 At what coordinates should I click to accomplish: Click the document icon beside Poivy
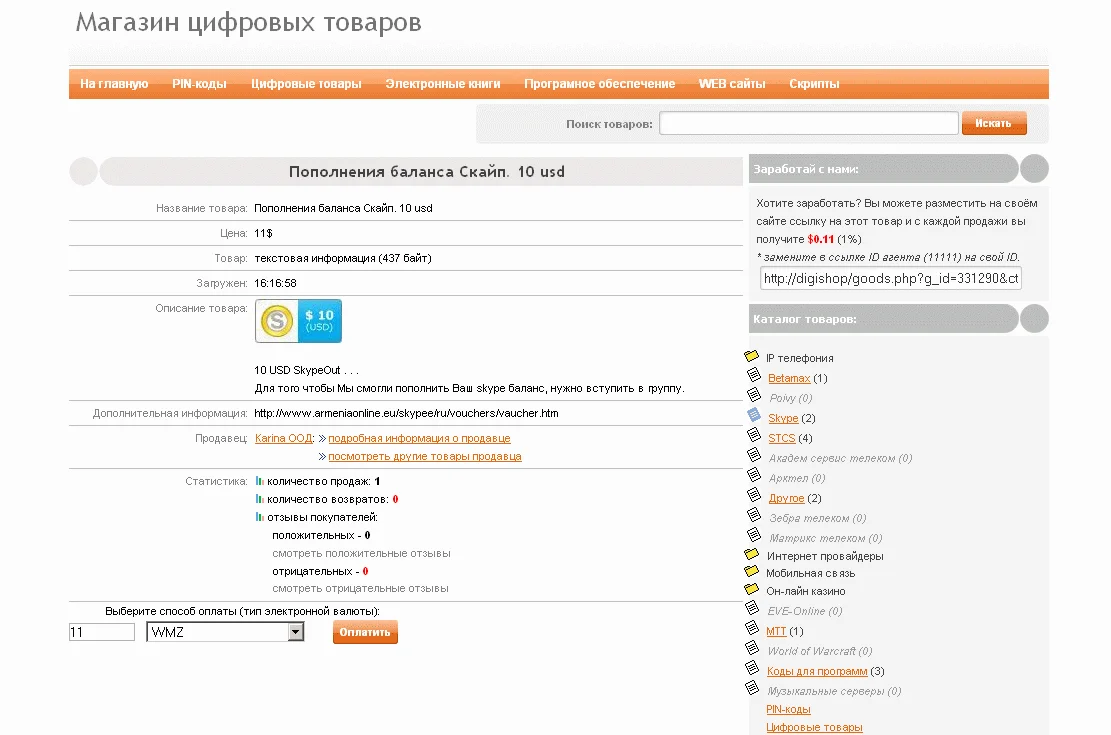(754, 395)
